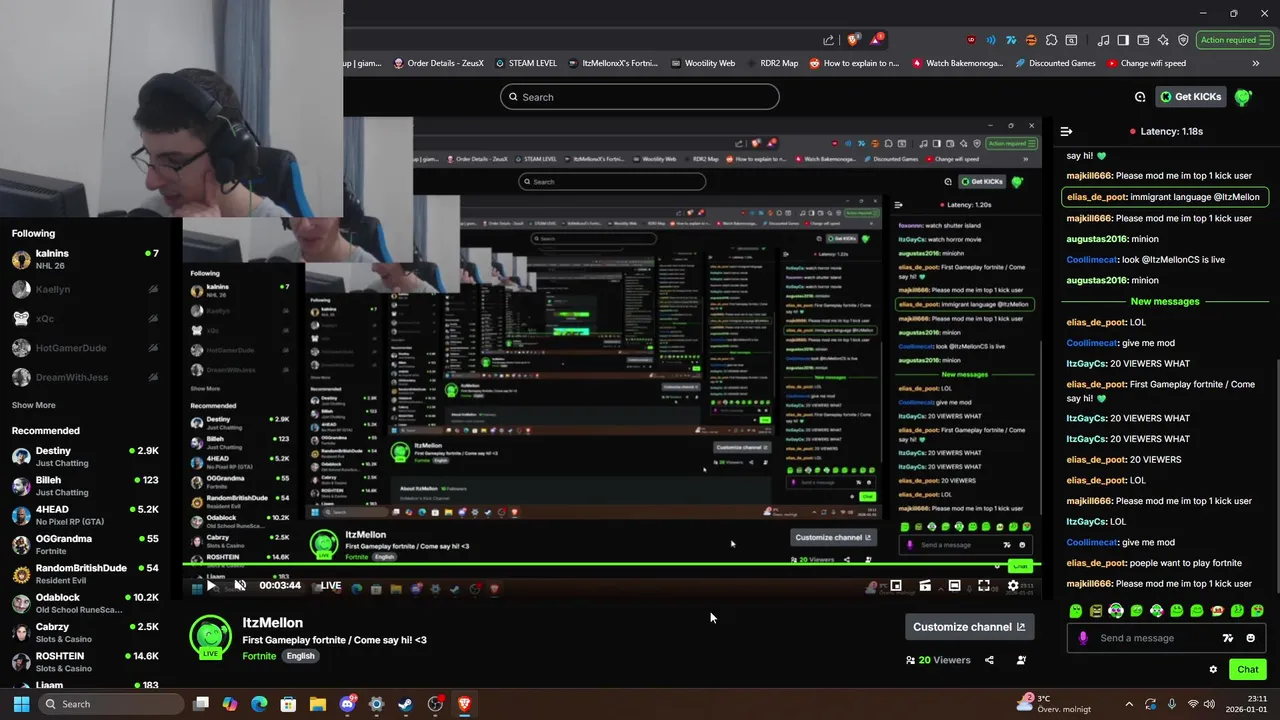
Task: Open Discounted Games bookmark
Action: tap(1055, 63)
